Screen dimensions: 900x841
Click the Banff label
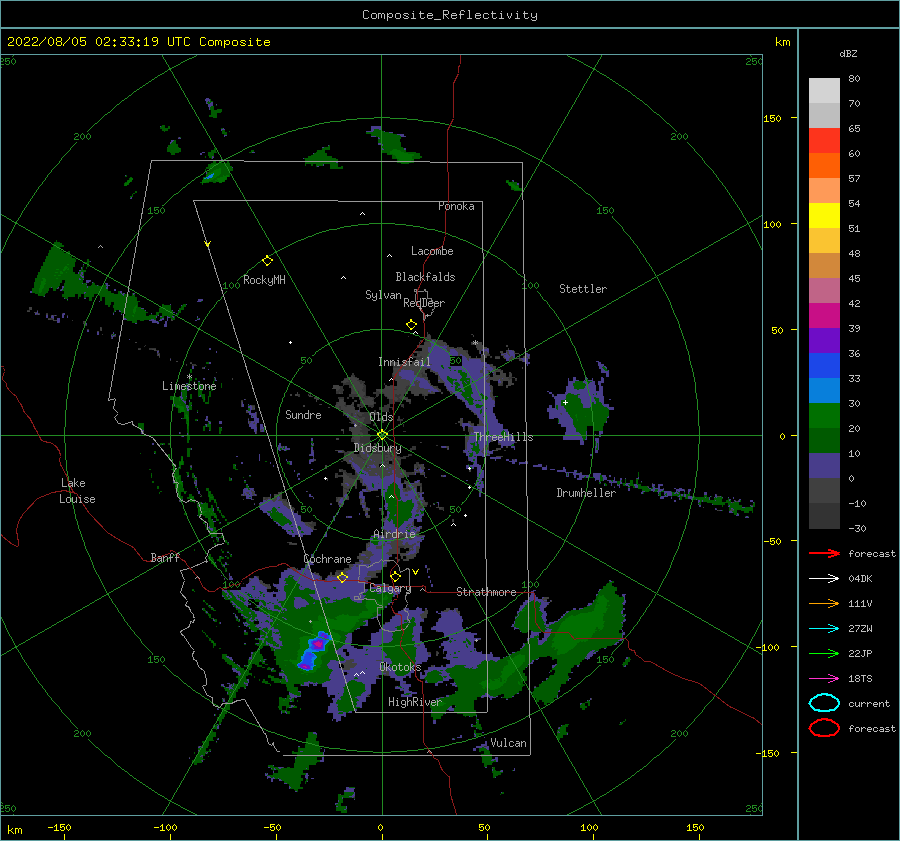pos(165,557)
